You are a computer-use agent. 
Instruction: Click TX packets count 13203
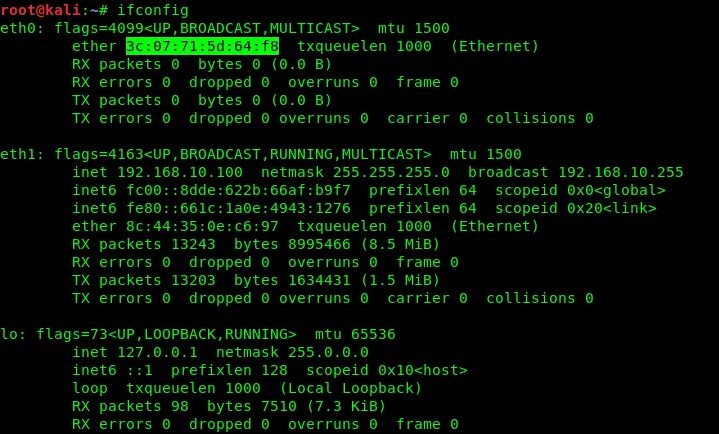(x=193, y=280)
